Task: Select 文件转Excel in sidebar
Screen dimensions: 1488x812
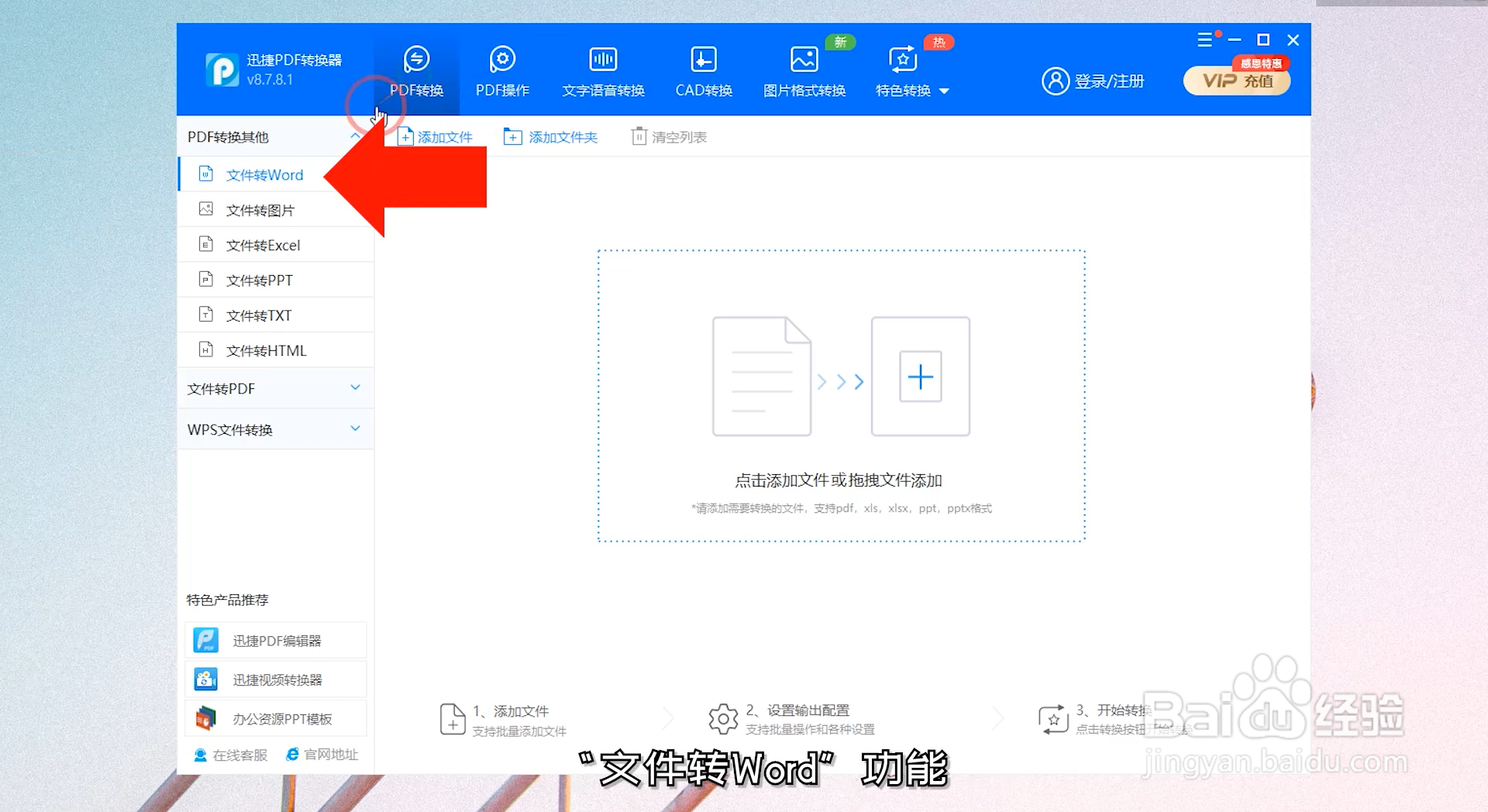Action: coord(276,245)
